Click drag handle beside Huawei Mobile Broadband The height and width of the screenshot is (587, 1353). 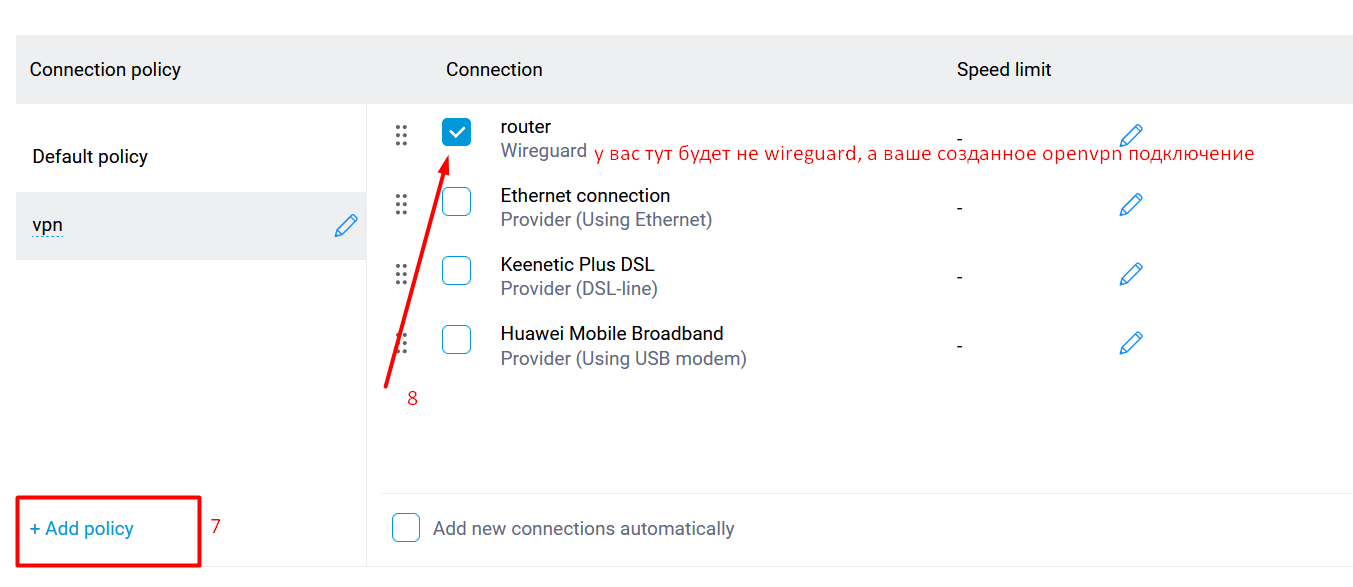point(401,343)
